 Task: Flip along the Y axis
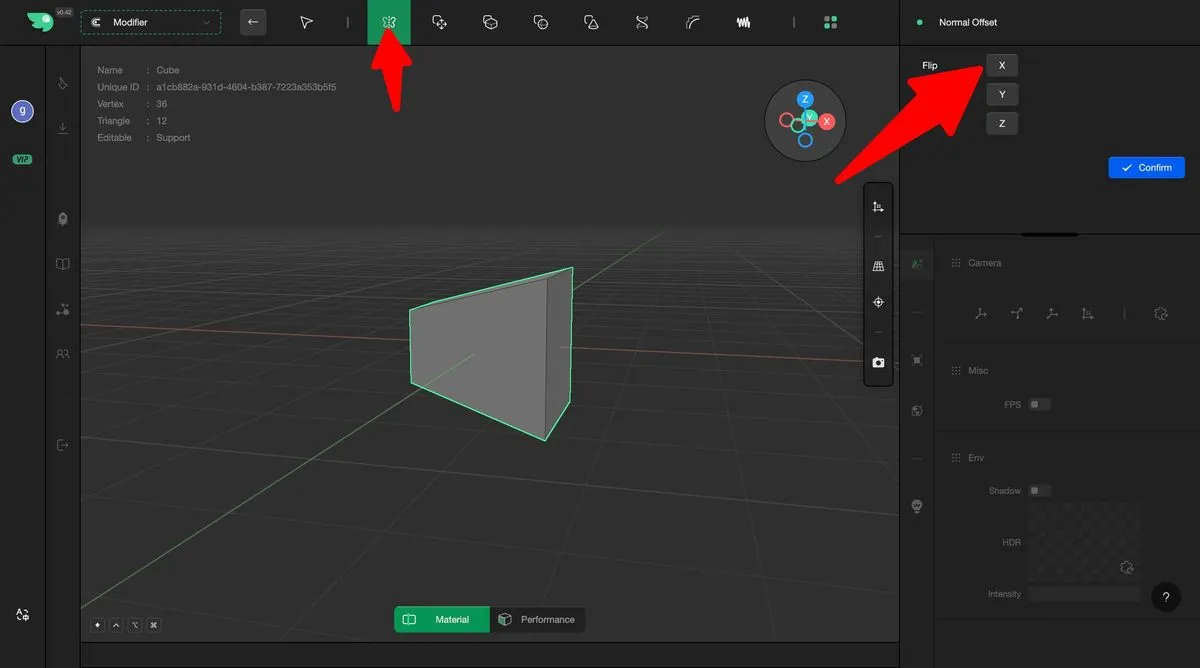[x=1002, y=95]
